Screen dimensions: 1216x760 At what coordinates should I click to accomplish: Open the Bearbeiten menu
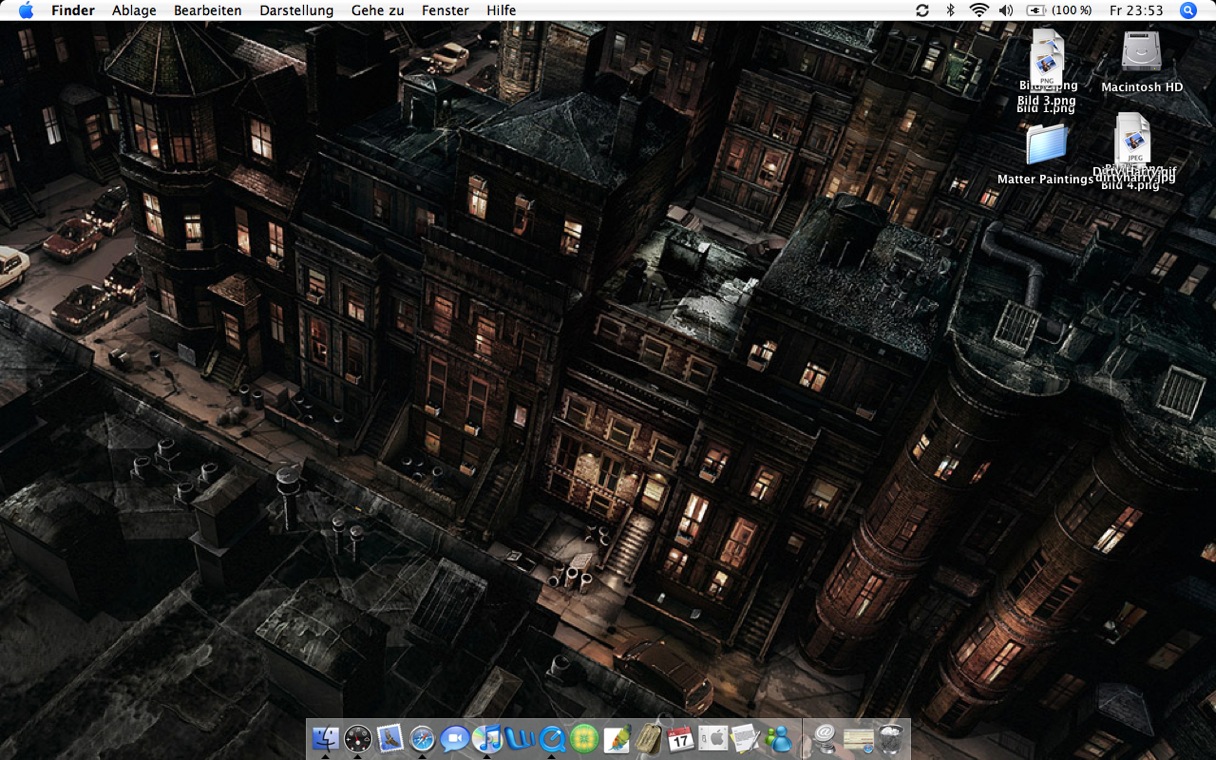click(x=208, y=10)
